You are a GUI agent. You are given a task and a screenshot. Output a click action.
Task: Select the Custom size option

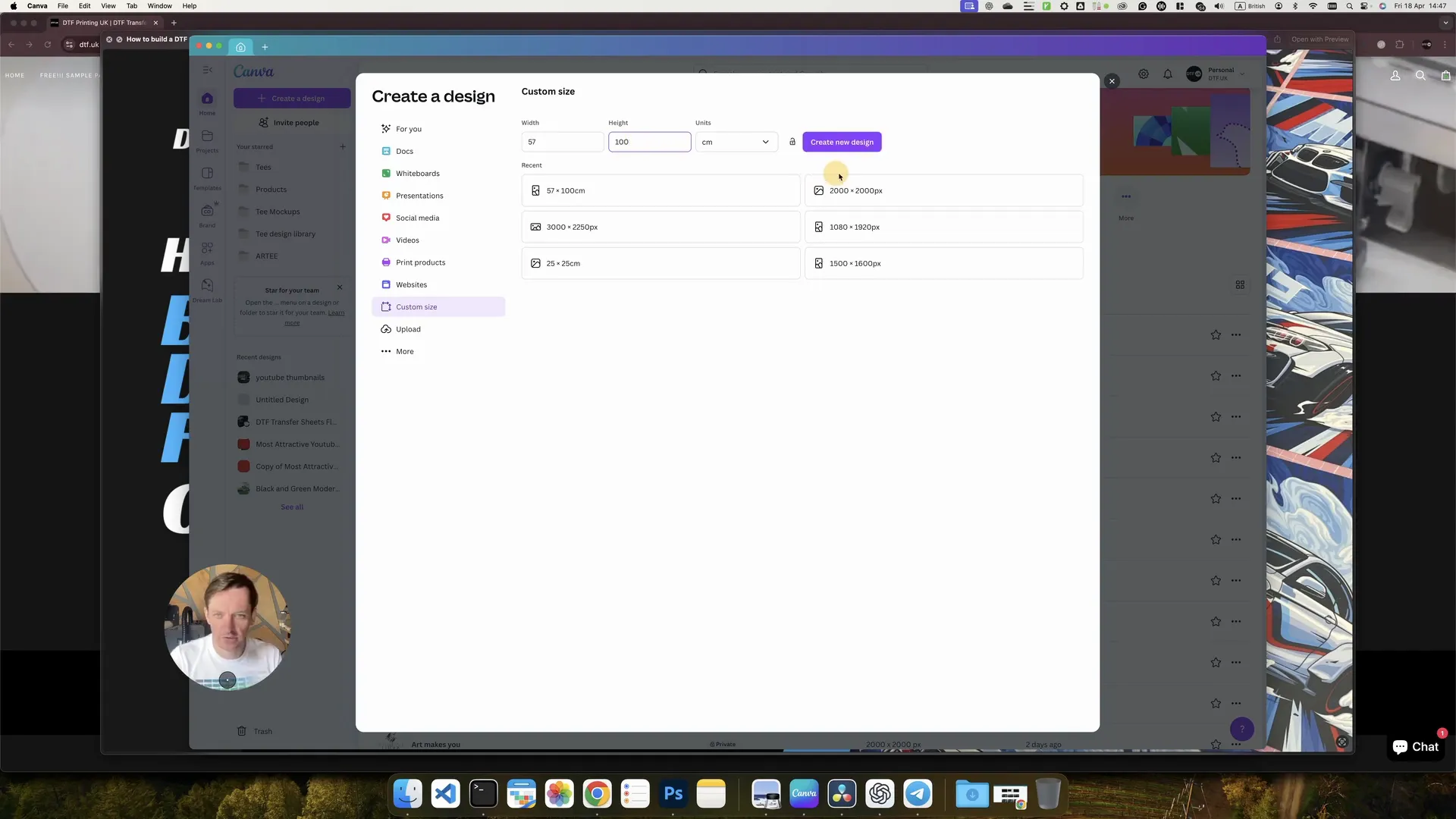438,307
